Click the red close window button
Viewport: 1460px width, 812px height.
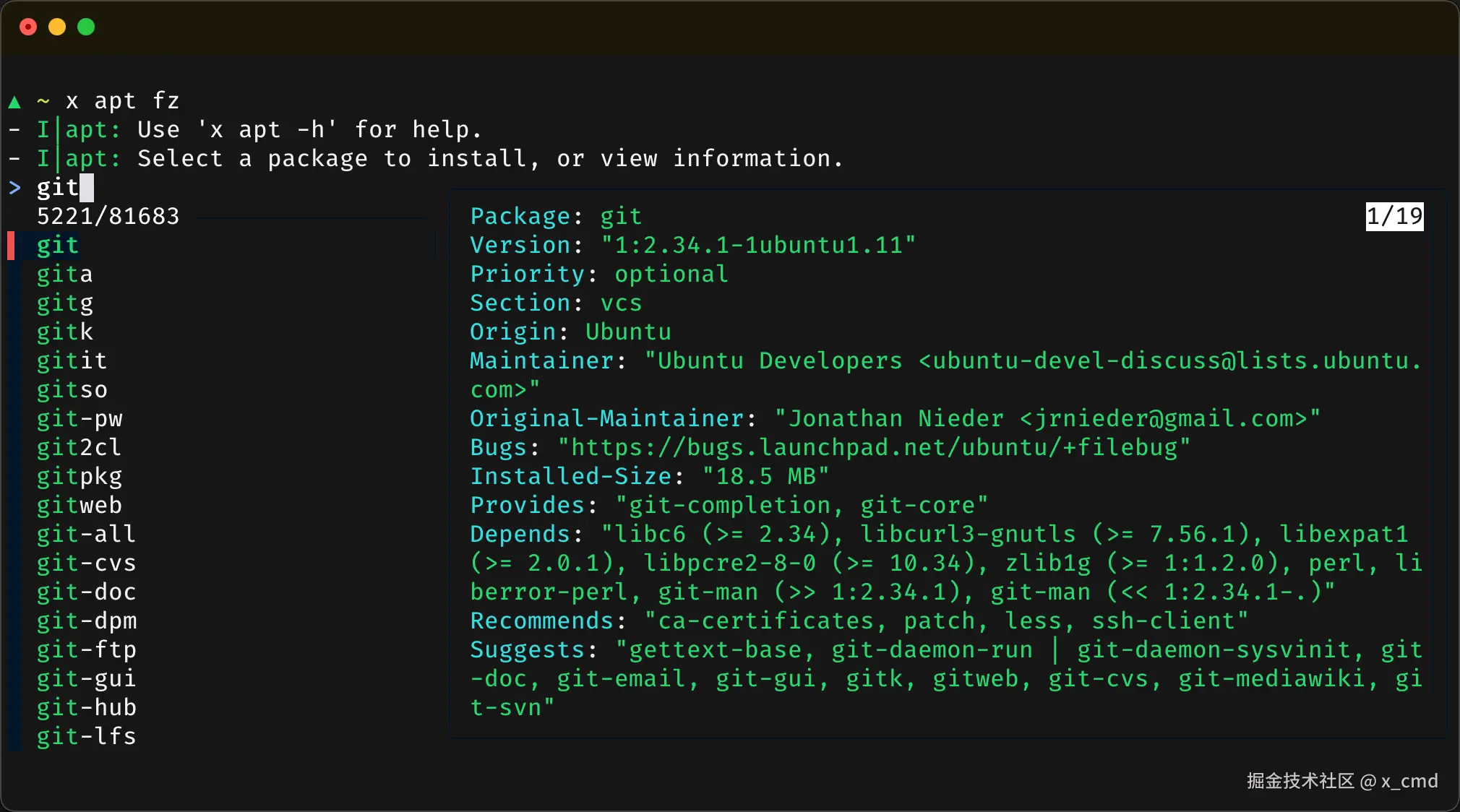[28, 27]
